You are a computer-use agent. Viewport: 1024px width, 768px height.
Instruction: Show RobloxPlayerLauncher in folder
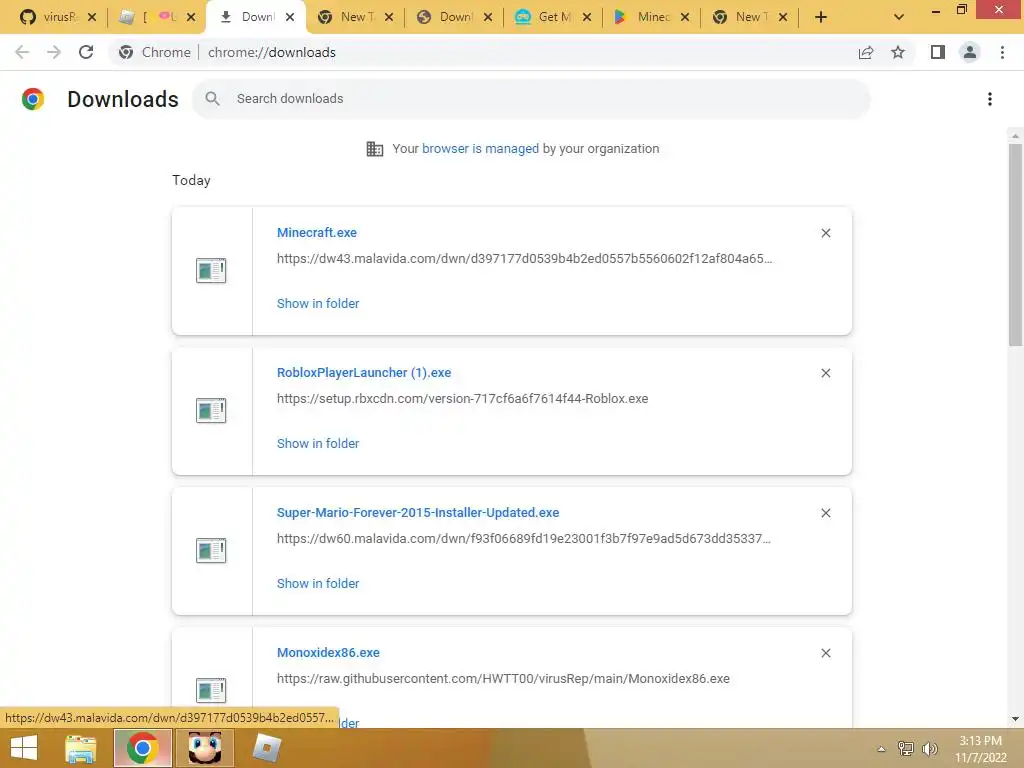coord(318,443)
